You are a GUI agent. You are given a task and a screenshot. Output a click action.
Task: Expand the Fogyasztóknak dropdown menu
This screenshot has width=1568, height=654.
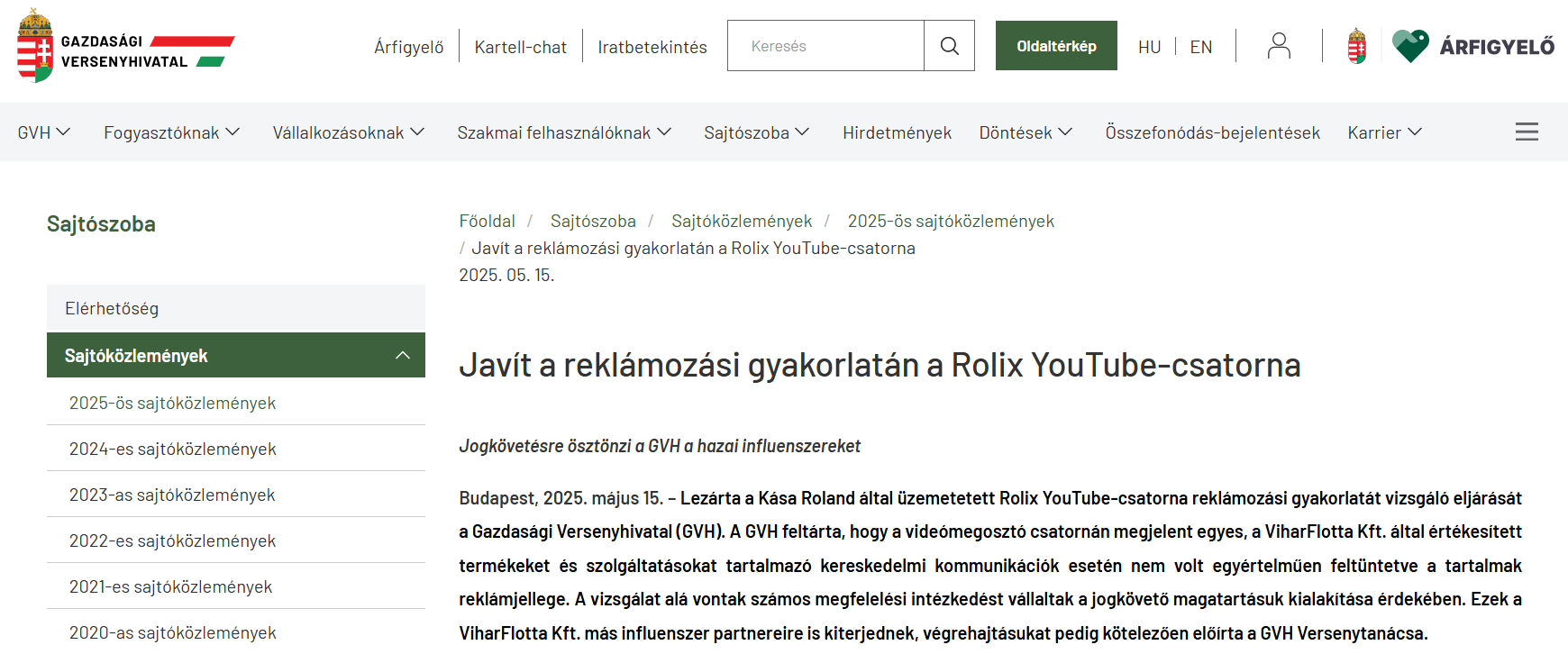click(172, 132)
